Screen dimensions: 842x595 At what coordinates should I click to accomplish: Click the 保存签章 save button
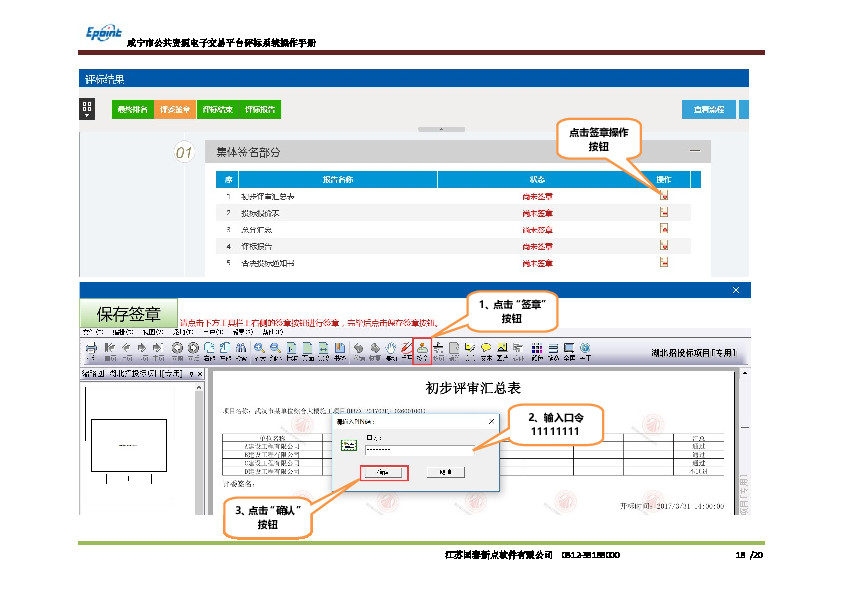pos(129,313)
